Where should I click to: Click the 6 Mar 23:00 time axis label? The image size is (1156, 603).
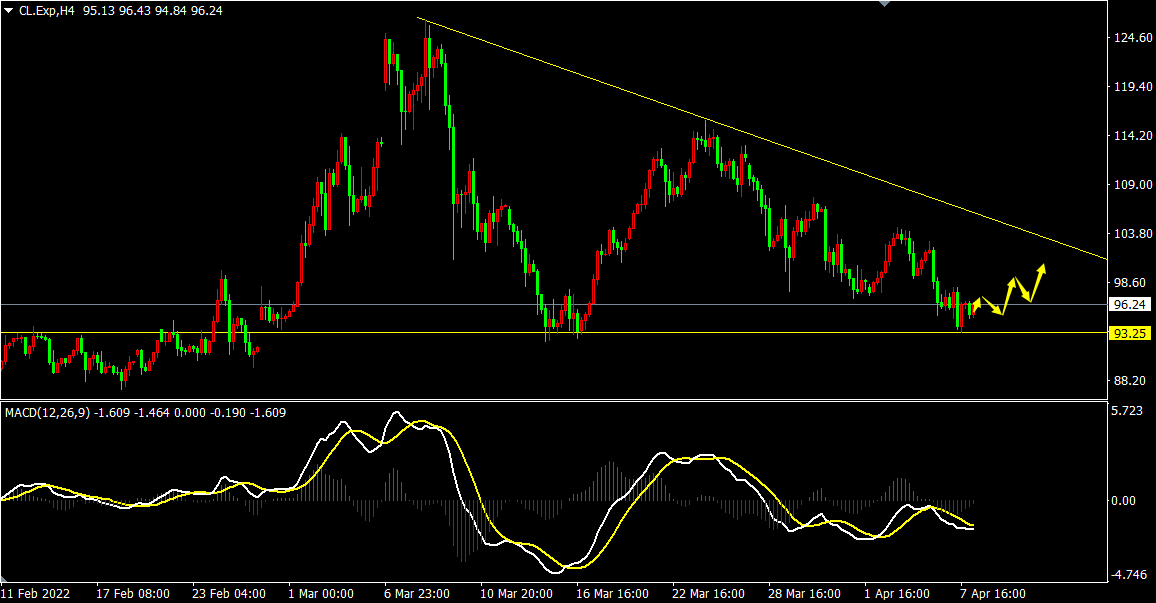pyautogui.click(x=416, y=593)
